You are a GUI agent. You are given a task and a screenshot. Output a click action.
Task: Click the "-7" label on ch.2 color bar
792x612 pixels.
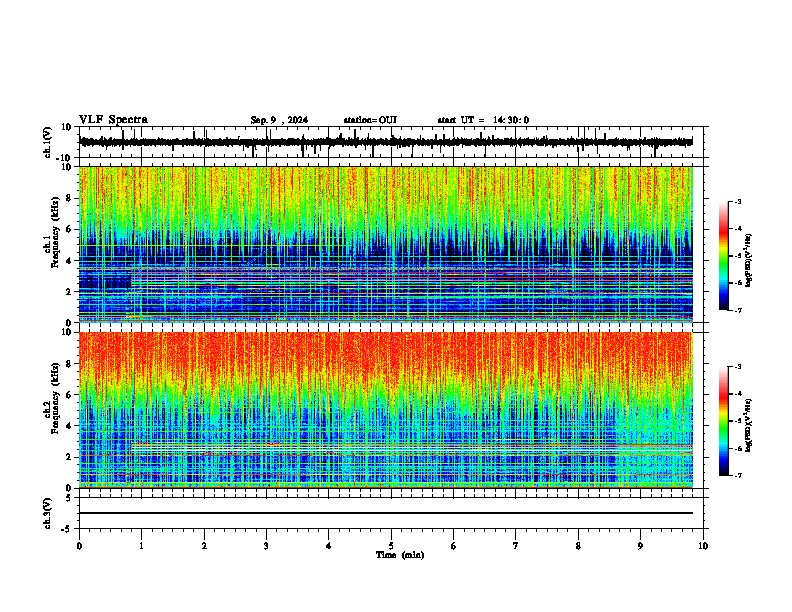738,475
